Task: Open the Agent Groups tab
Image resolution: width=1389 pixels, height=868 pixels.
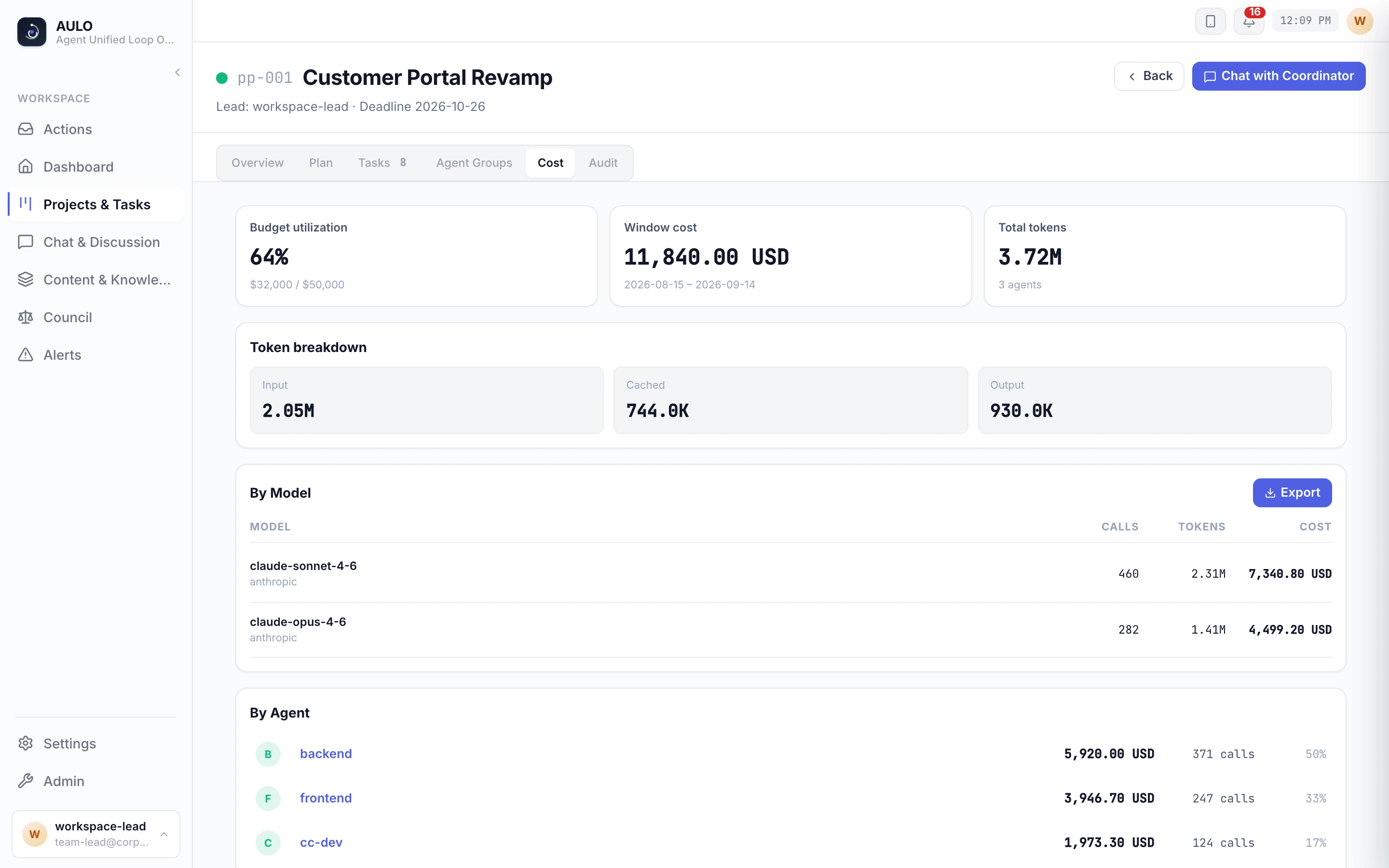Action: (x=474, y=163)
